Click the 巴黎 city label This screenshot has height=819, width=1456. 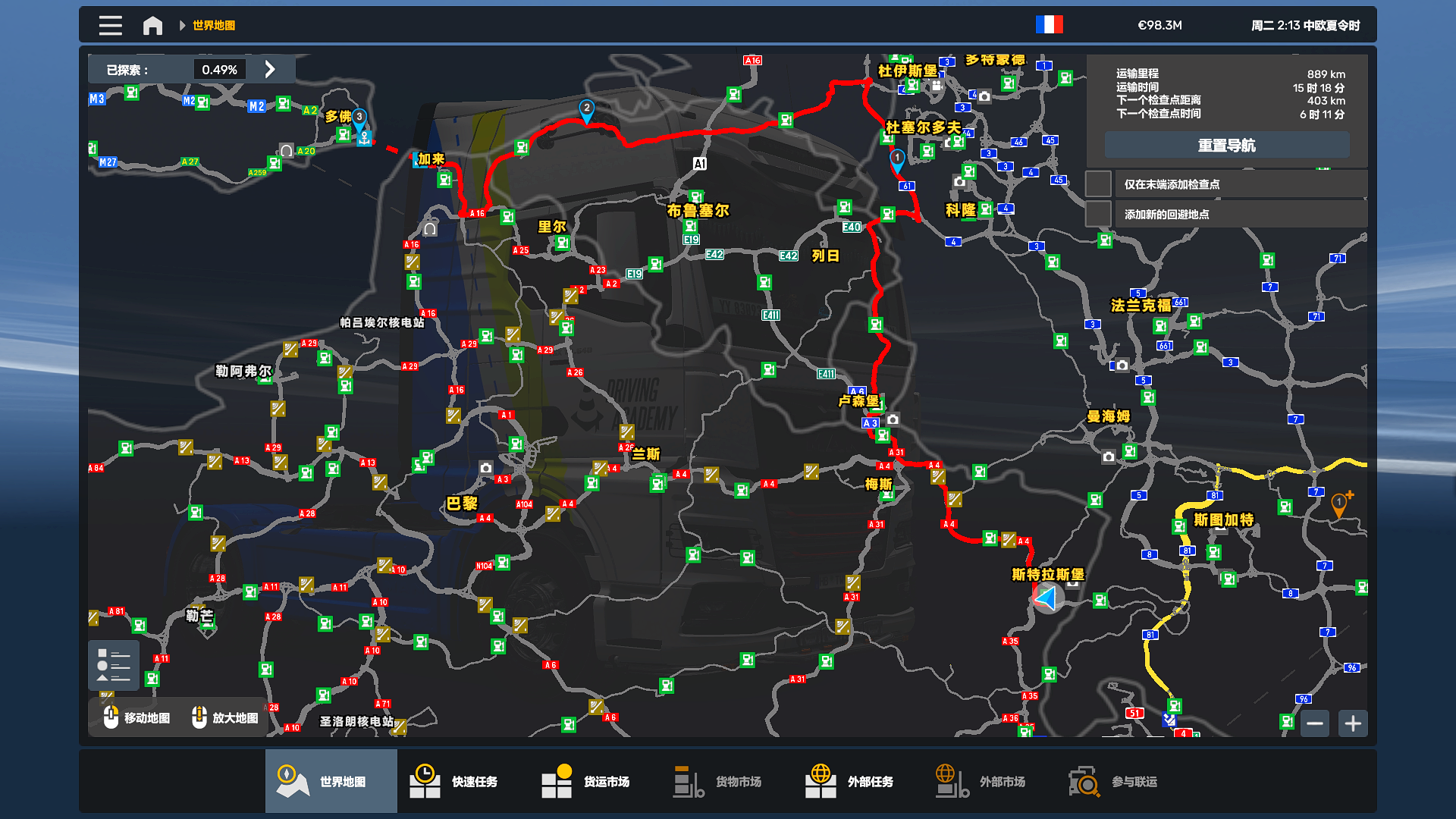point(462,504)
